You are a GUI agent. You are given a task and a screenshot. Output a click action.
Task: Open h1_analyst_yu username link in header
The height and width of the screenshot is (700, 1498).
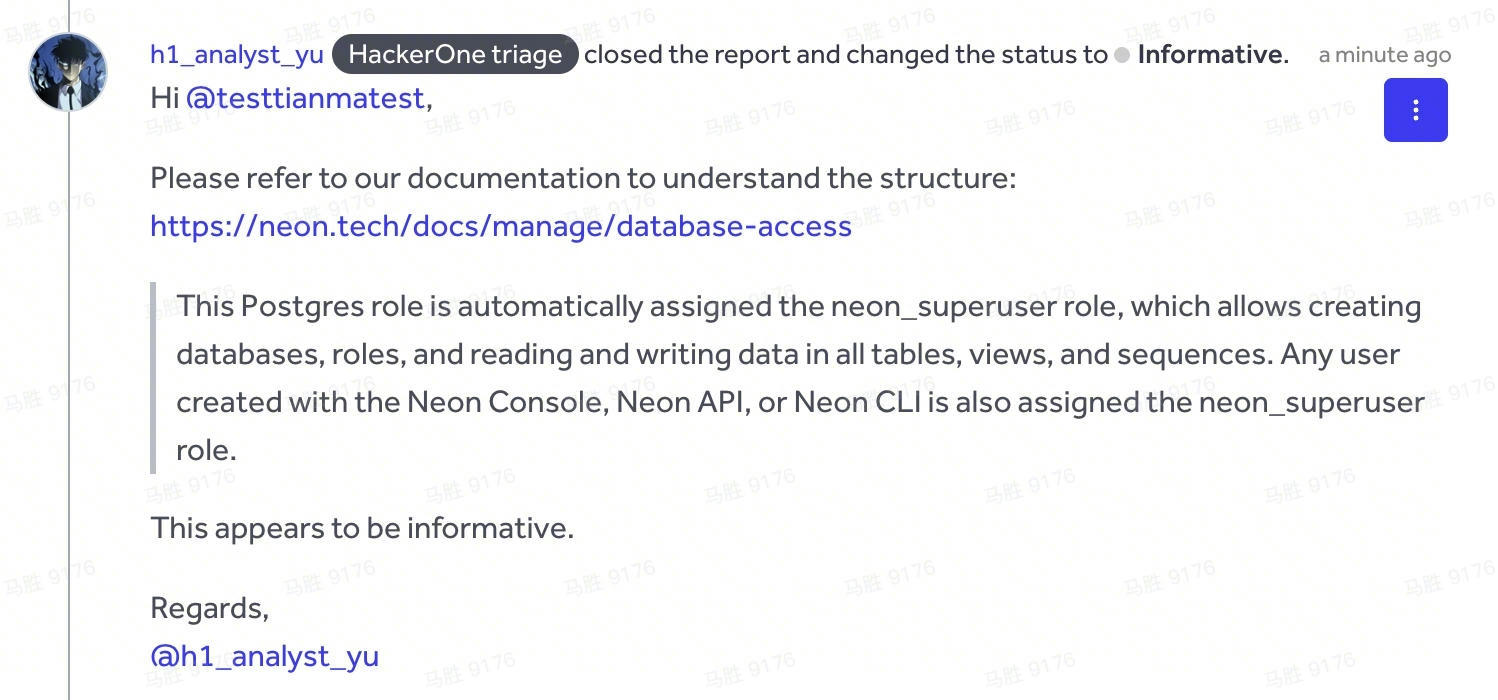point(237,55)
